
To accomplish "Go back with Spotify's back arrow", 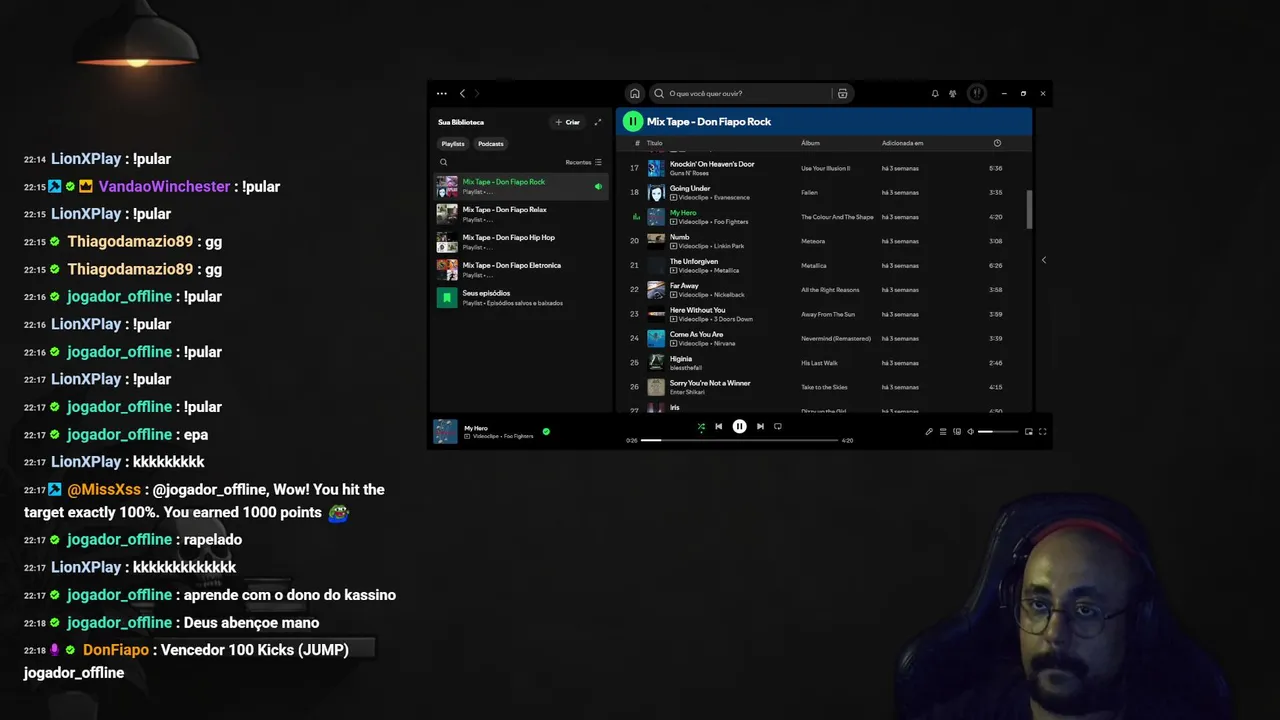I will 462,93.
